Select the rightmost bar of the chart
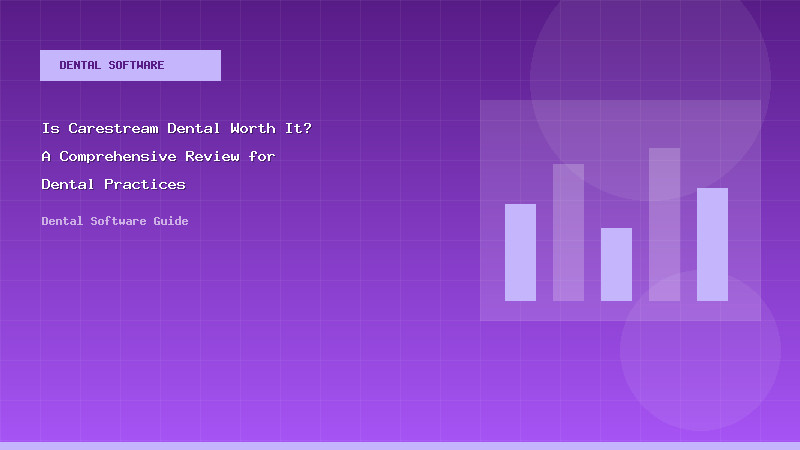The height and width of the screenshot is (450, 800). (712, 244)
